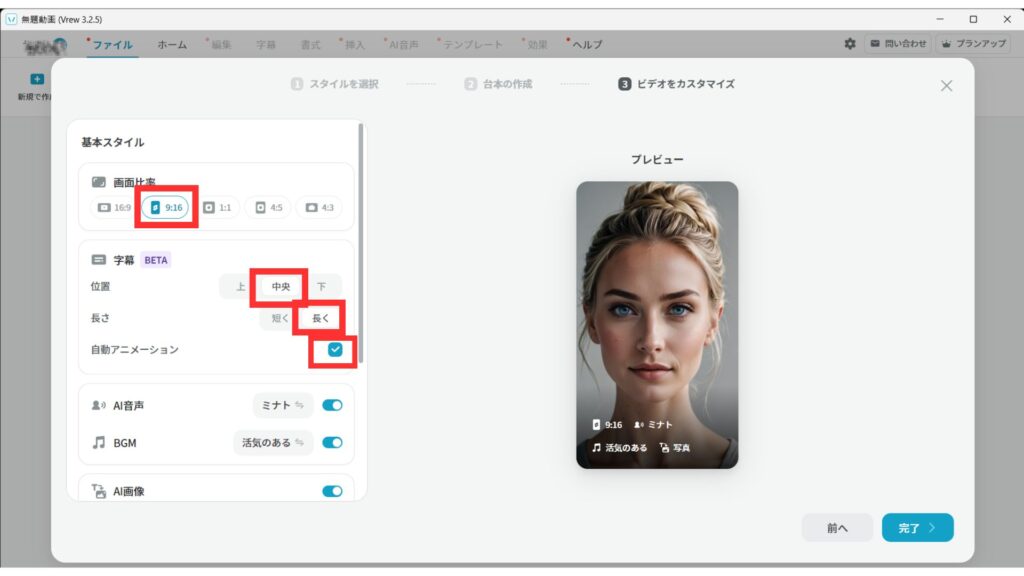Open the settings gear icon

(x=850, y=44)
